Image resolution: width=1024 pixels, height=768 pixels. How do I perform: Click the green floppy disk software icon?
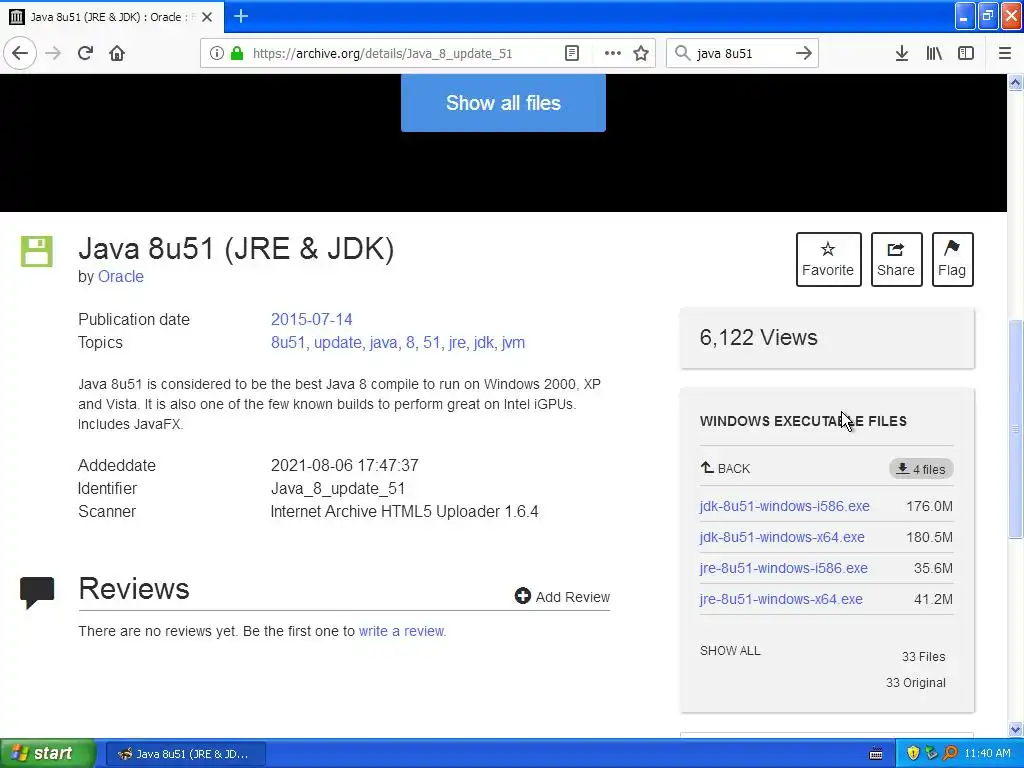[x=37, y=251]
